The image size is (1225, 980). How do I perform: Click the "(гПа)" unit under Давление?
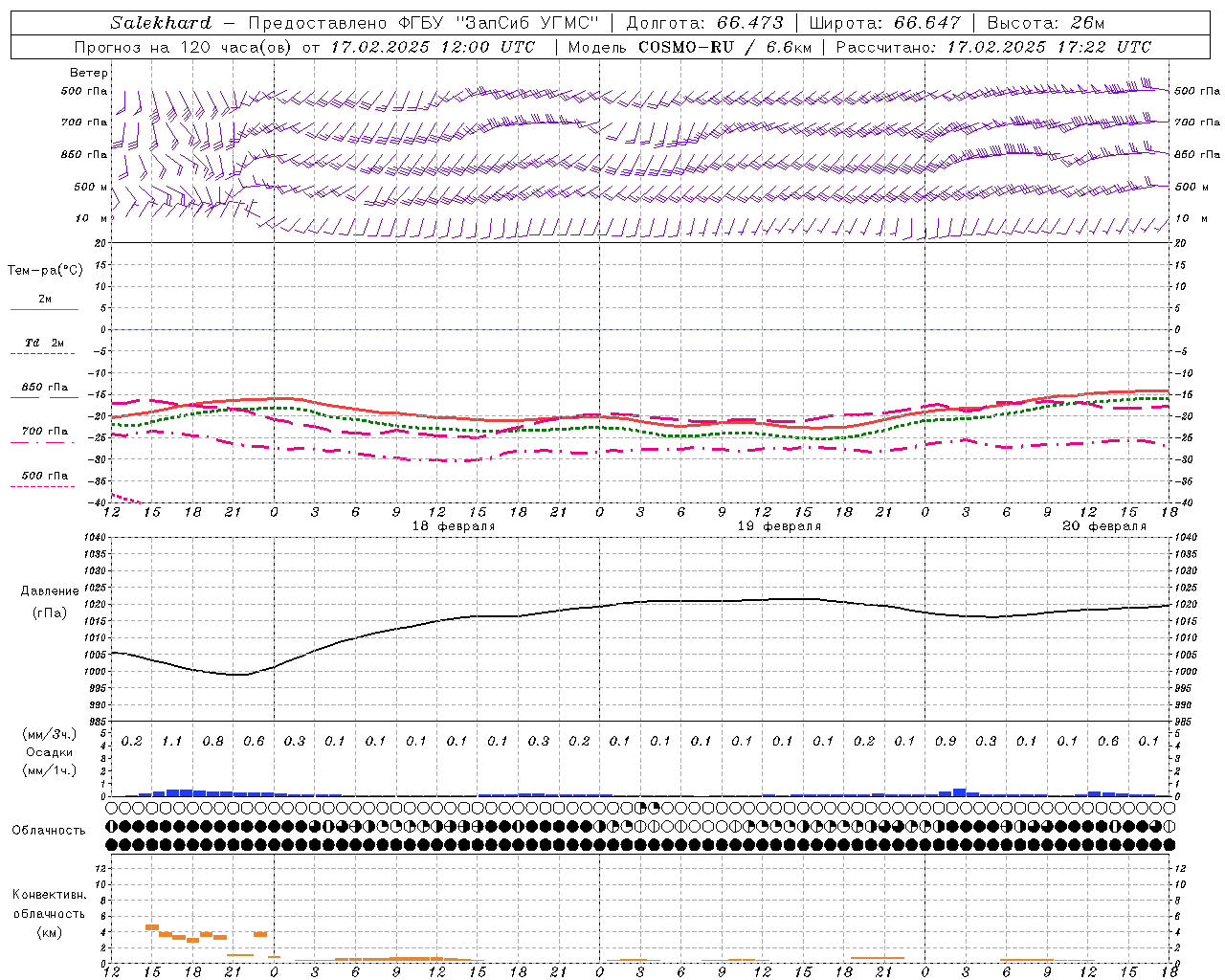coord(50,612)
